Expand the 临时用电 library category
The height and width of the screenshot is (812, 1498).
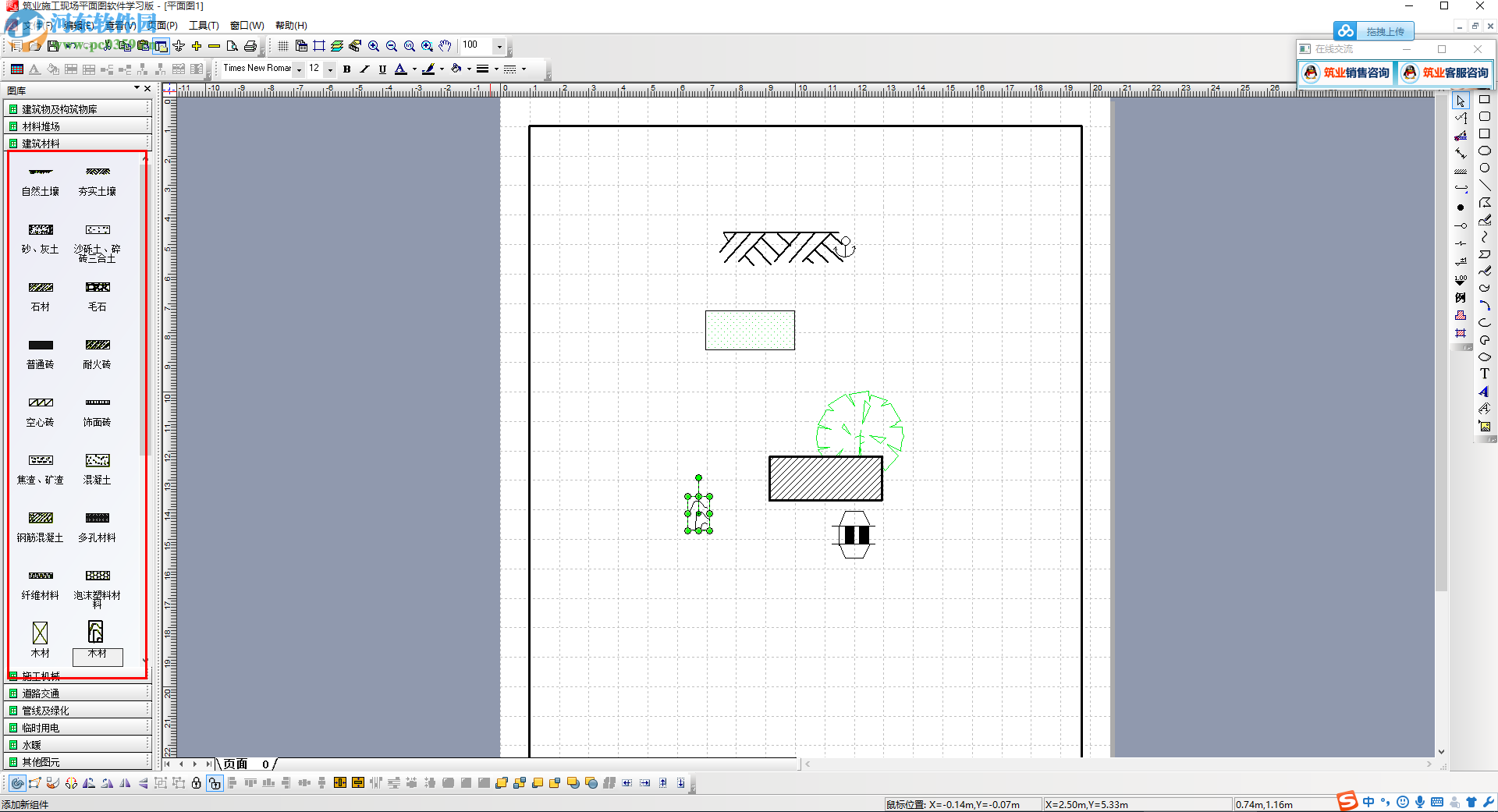click(x=77, y=728)
